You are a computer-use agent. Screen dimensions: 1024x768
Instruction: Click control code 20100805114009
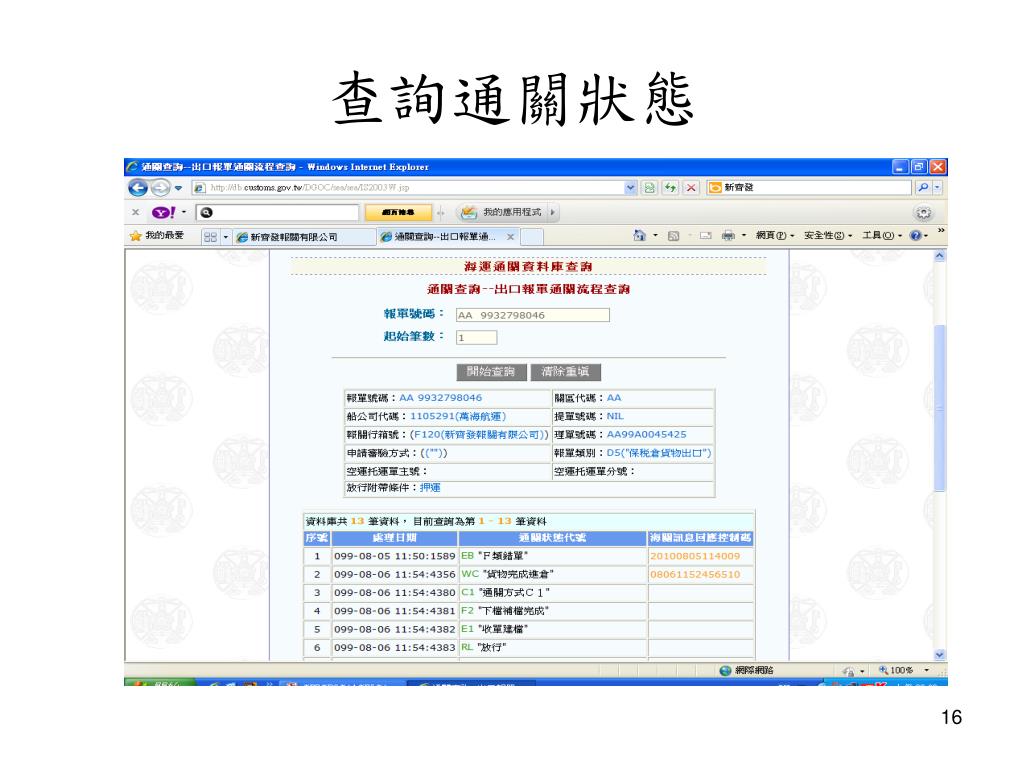(695, 556)
